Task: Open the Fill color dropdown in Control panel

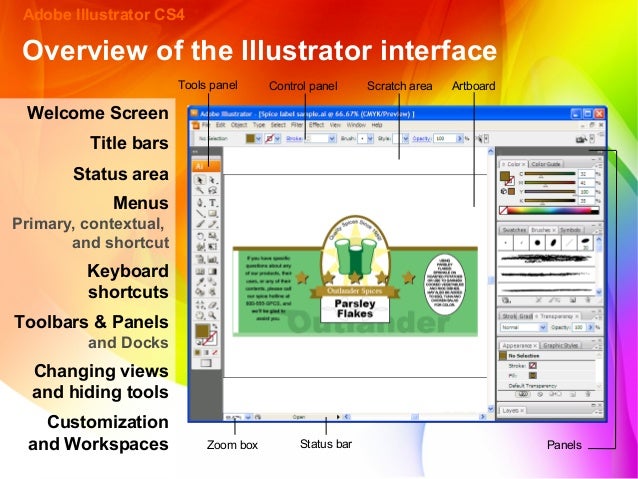Action: (259, 139)
